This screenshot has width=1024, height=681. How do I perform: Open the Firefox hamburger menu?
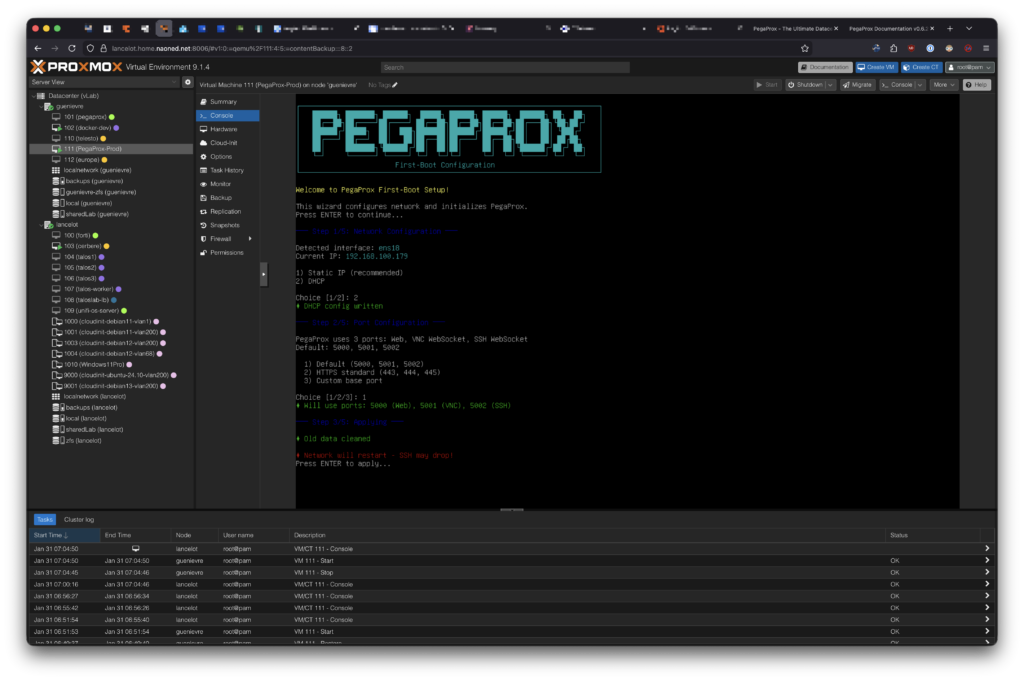click(x=985, y=48)
